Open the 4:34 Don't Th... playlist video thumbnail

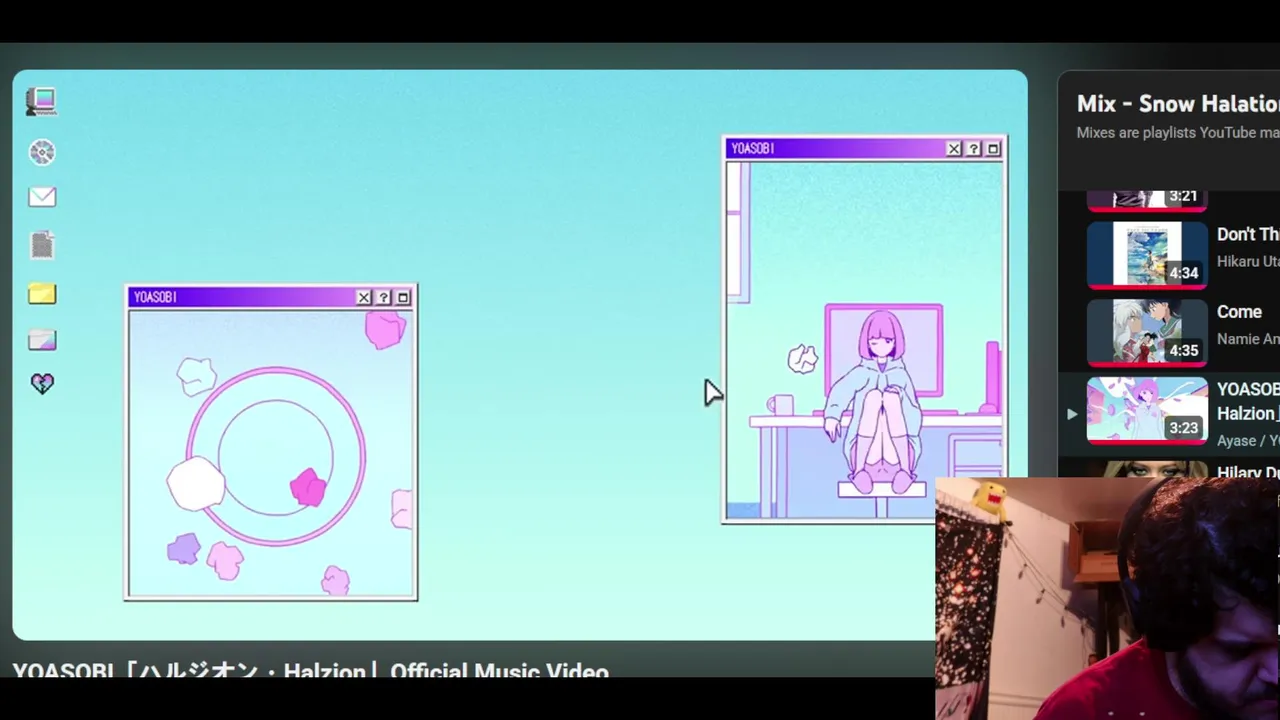point(1147,255)
